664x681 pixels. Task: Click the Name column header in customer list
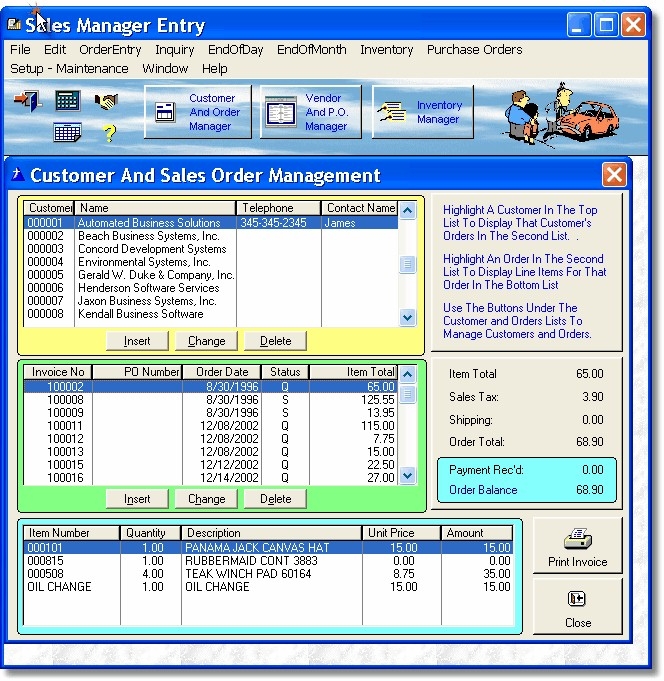pos(155,208)
